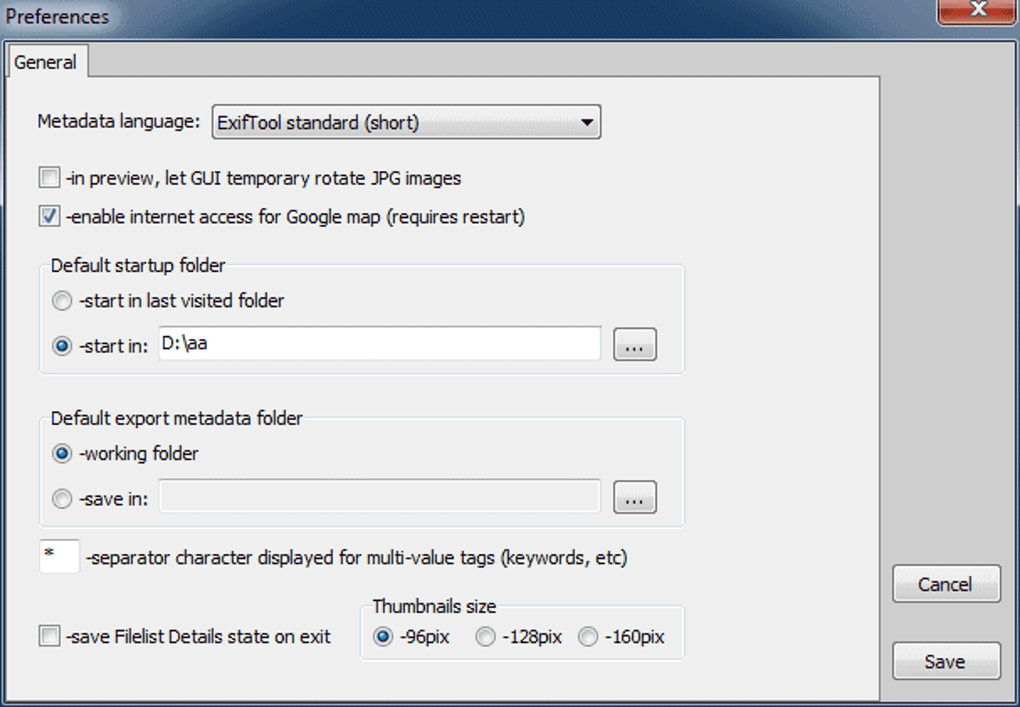Viewport: 1020px width, 707px height.
Task: Disable internet access for Google map
Action: [49, 216]
